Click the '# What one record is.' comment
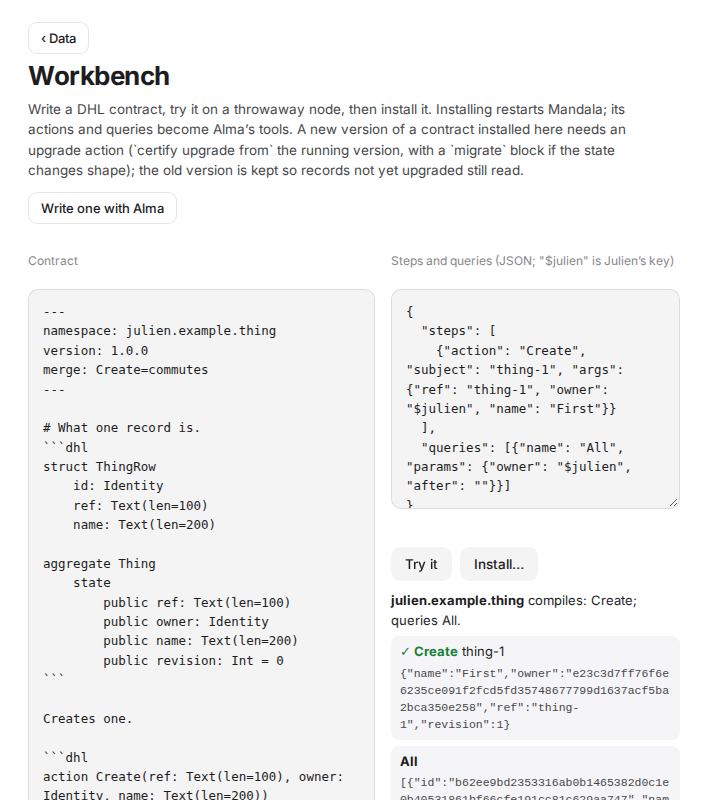This screenshot has height=800, width=708. tap(121, 428)
